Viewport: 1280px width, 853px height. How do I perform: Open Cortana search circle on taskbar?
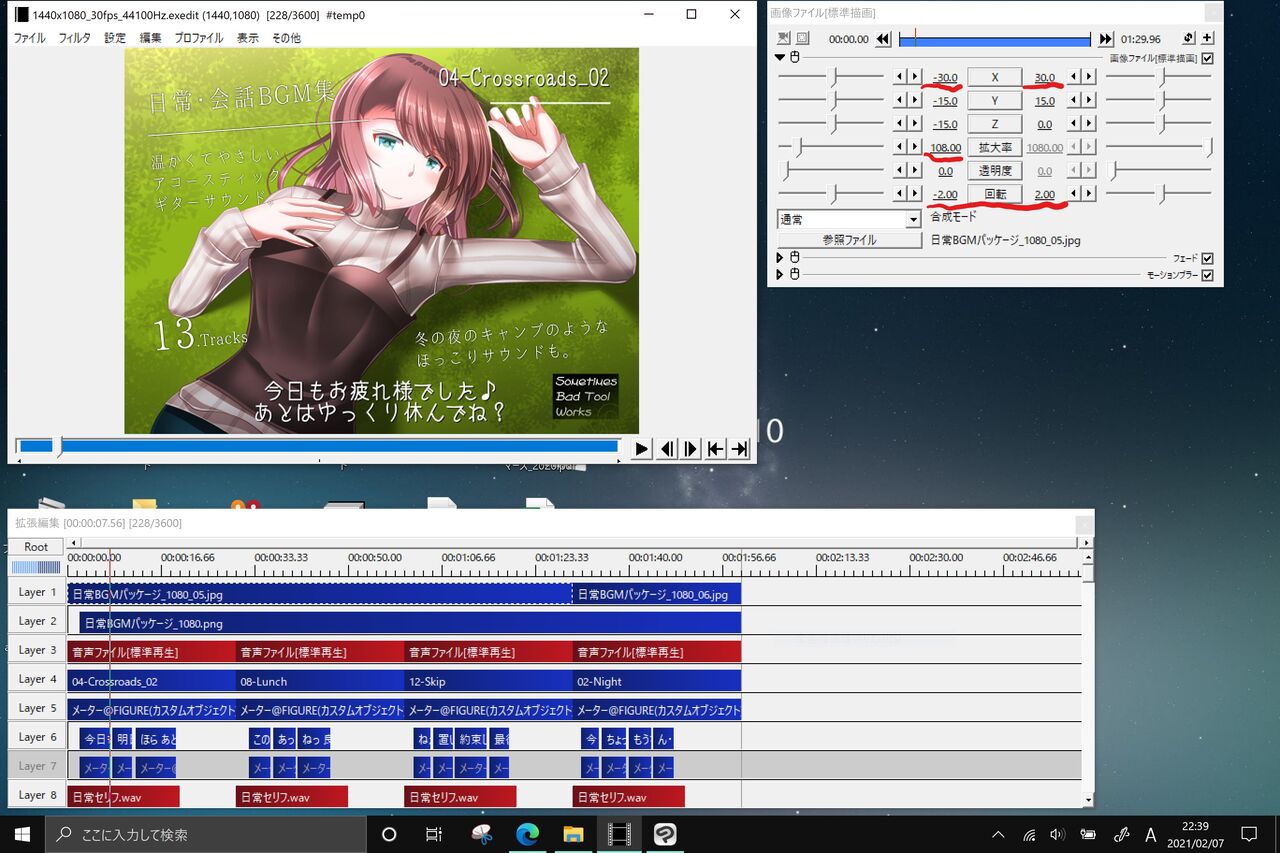click(390, 834)
